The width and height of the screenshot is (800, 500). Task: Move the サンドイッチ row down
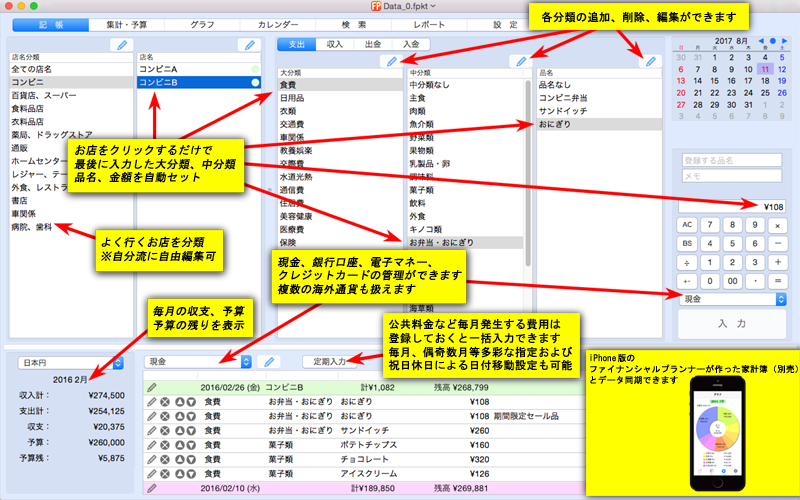click(191, 431)
